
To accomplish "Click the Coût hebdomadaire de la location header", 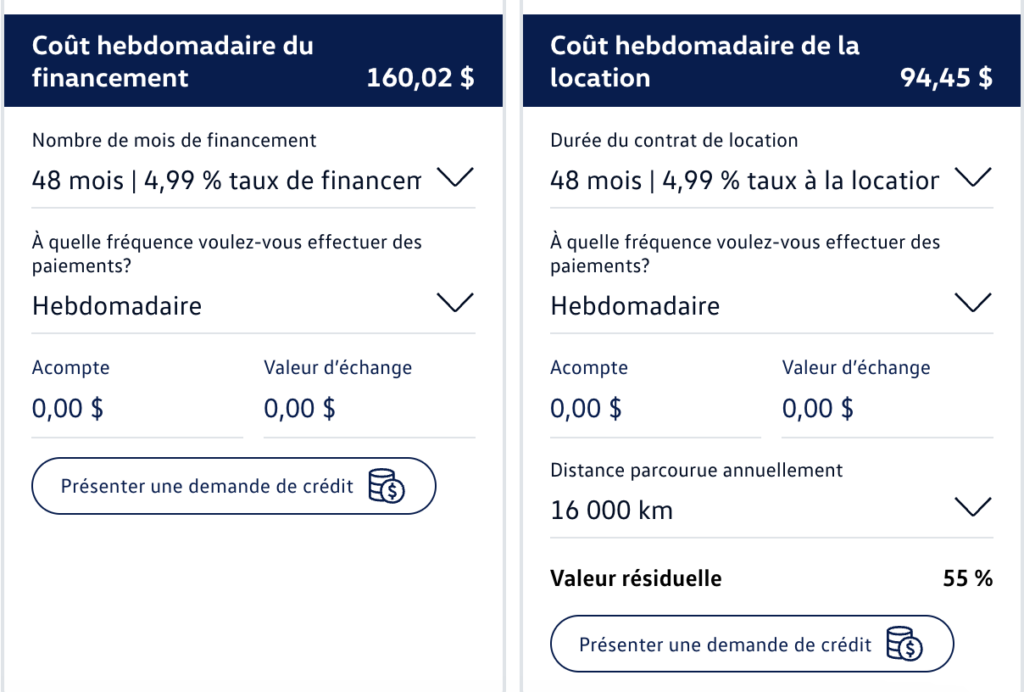I will (771, 61).
